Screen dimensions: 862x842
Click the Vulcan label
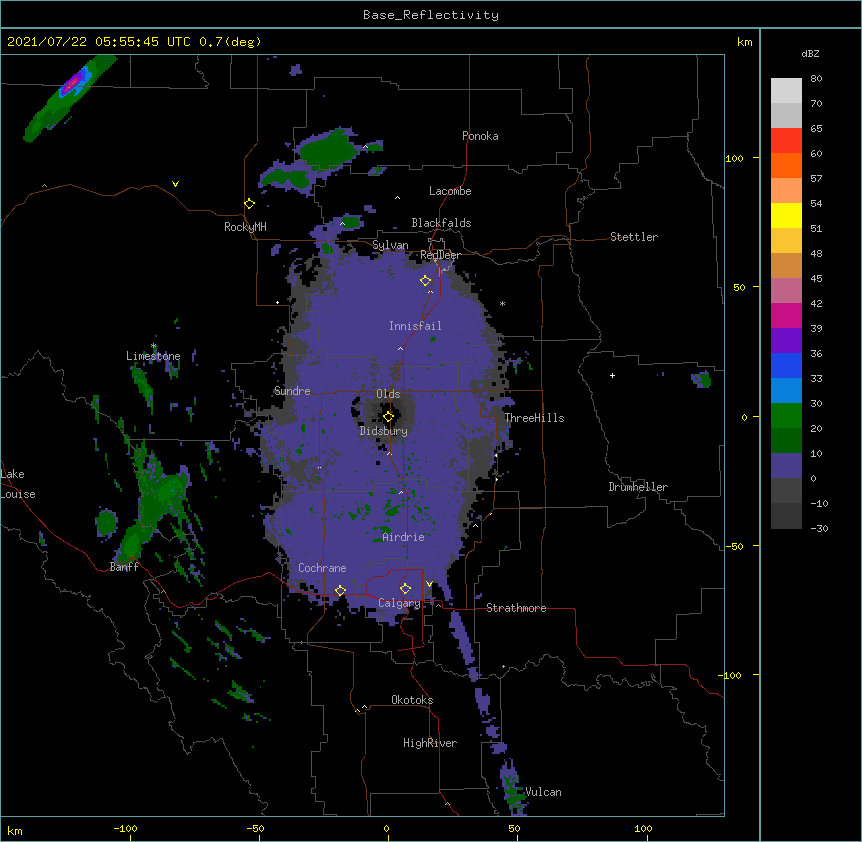point(543,792)
